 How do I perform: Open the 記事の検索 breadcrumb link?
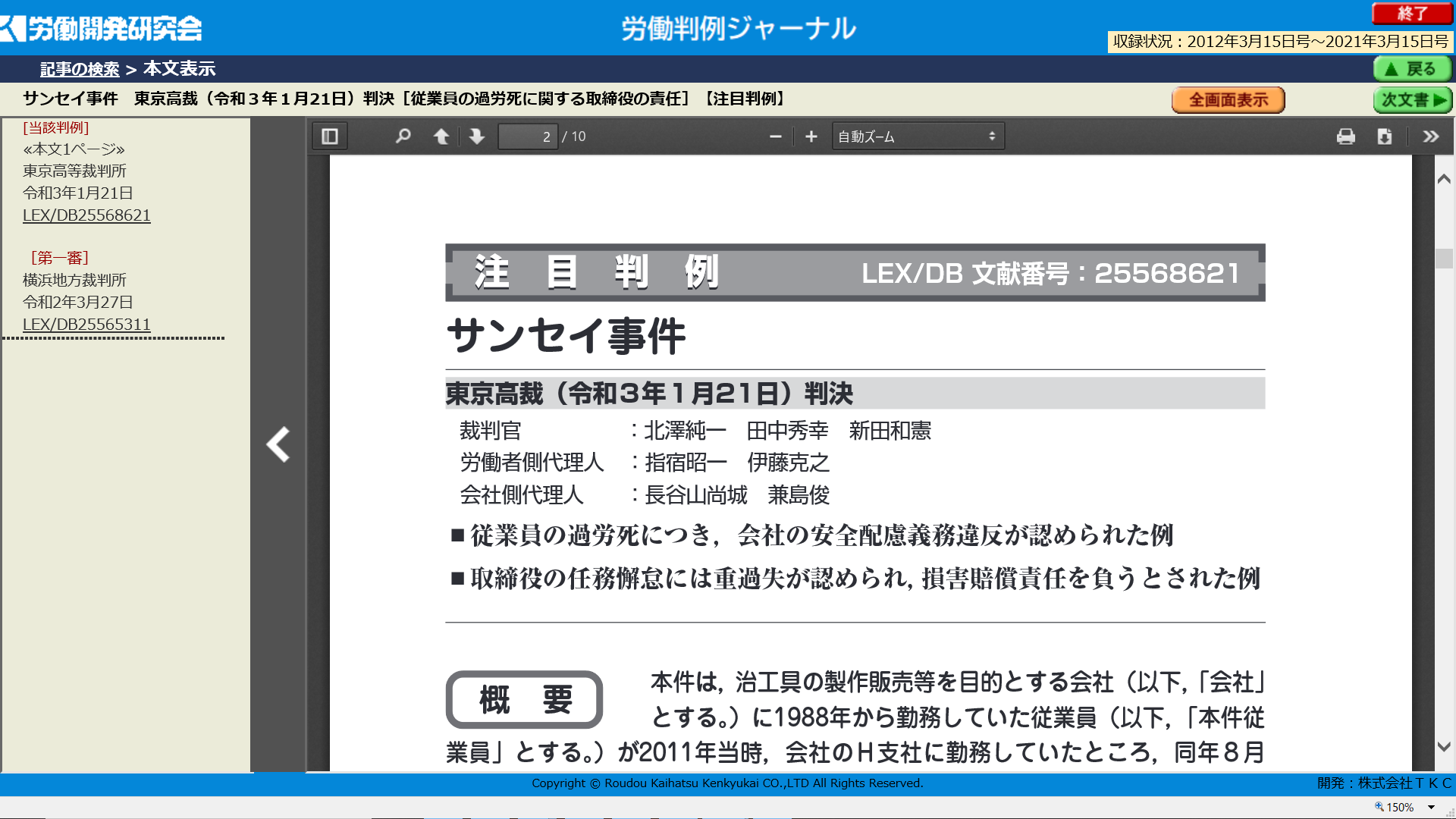click(x=80, y=69)
